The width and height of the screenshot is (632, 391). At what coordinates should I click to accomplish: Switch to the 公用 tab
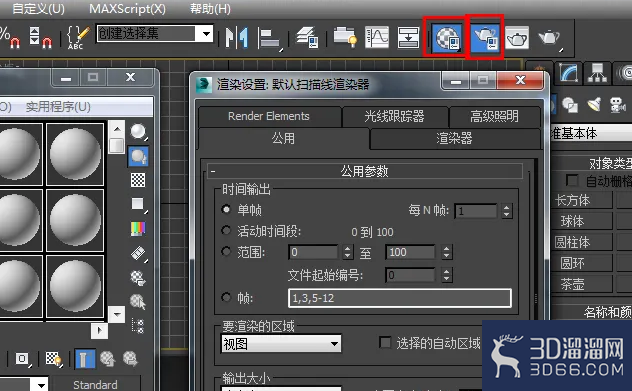tap(283, 138)
